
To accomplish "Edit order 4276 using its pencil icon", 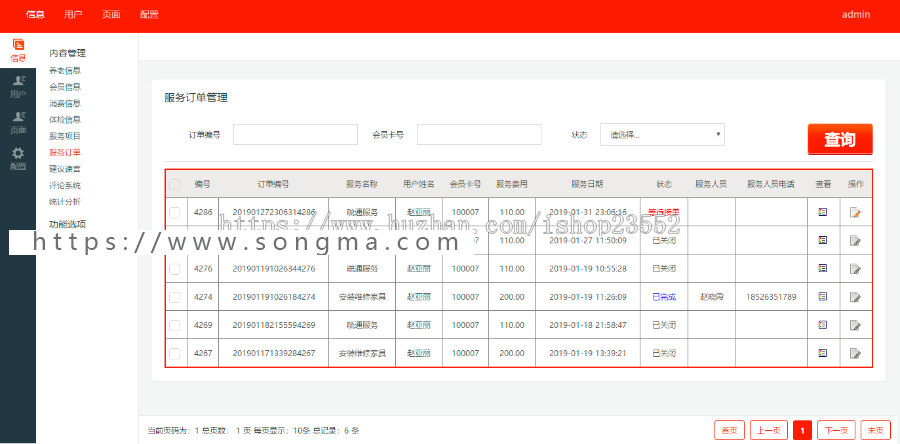I will [855, 268].
